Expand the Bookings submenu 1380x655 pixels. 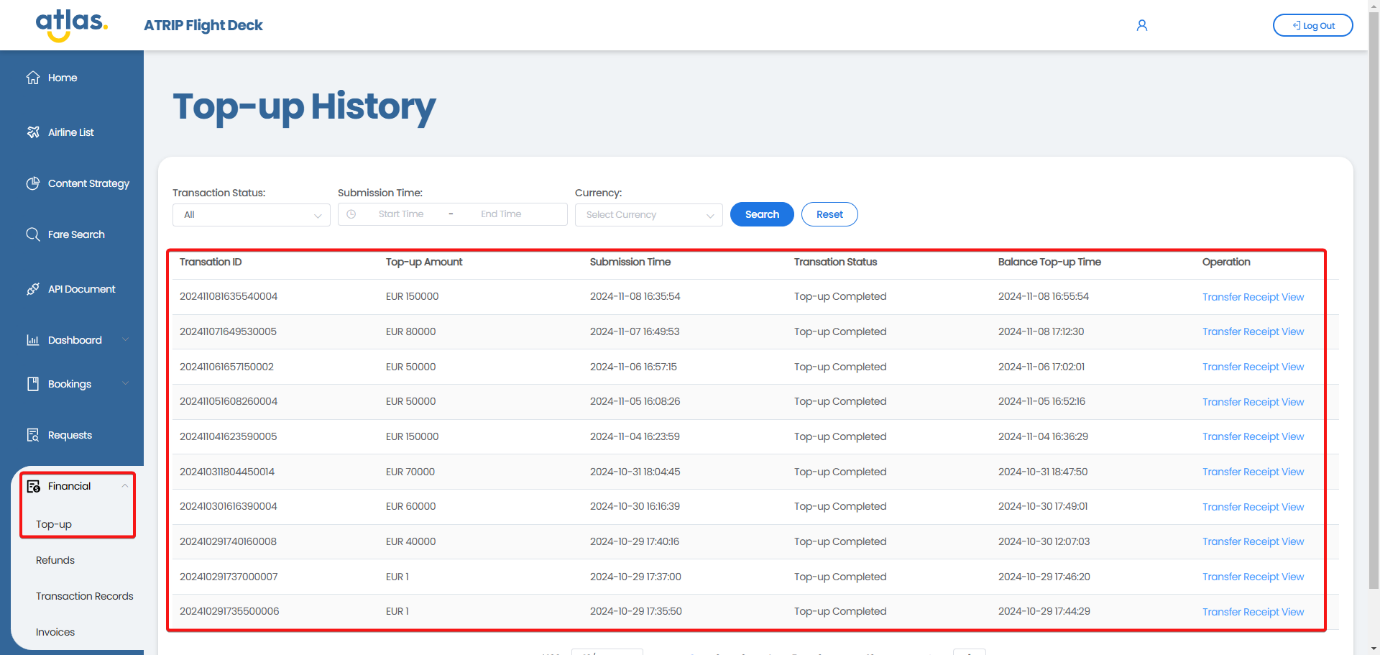[125, 384]
